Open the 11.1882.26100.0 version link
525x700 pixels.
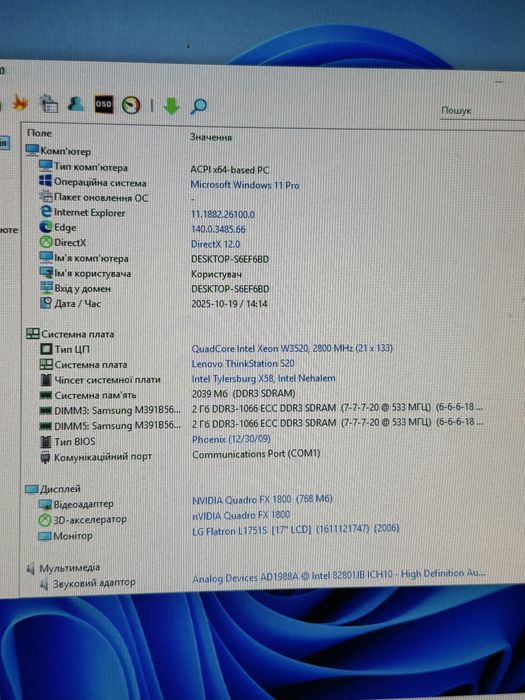coord(223,214)
